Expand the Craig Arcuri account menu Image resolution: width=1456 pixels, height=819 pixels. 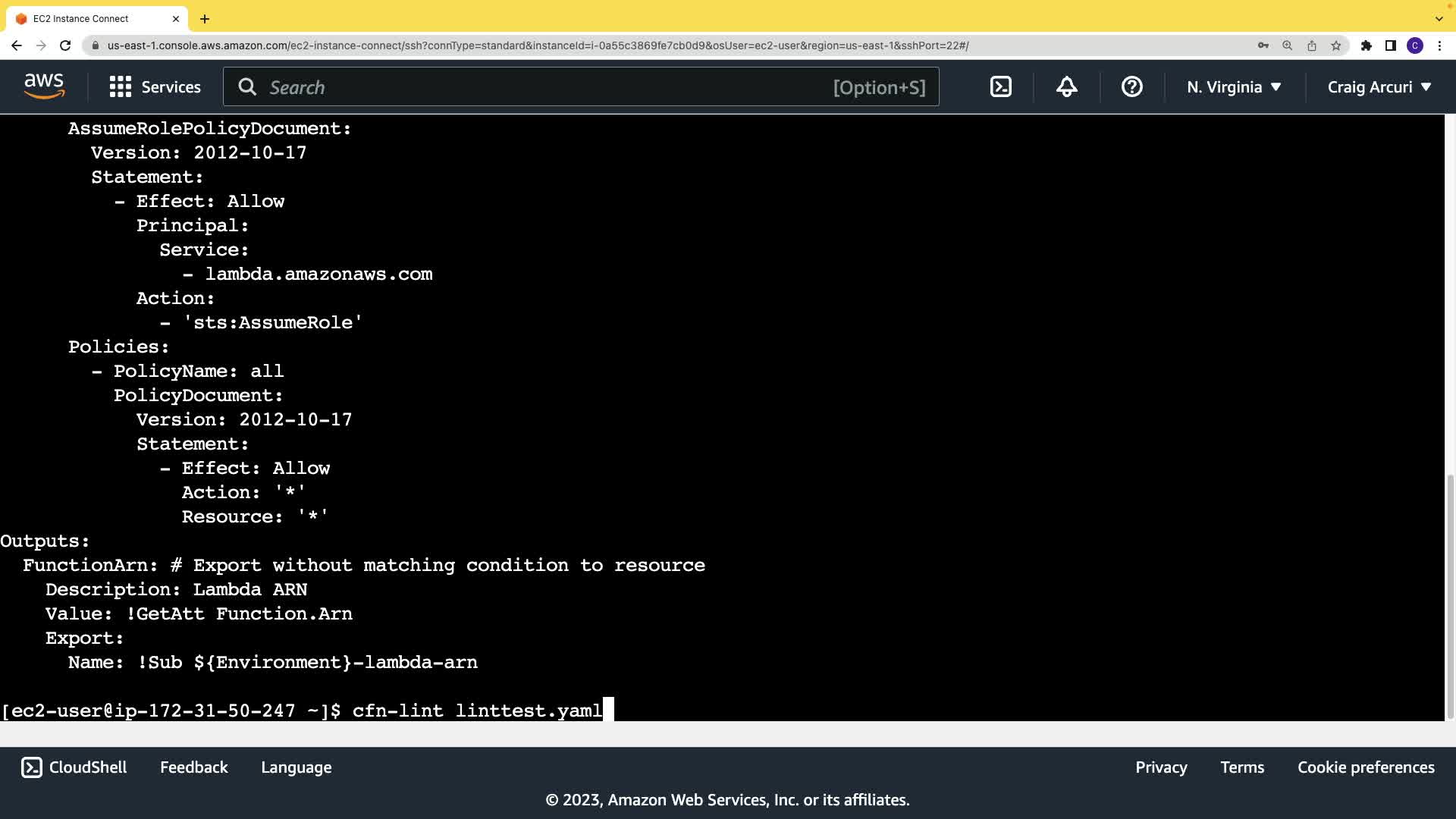pos(1379,87)
